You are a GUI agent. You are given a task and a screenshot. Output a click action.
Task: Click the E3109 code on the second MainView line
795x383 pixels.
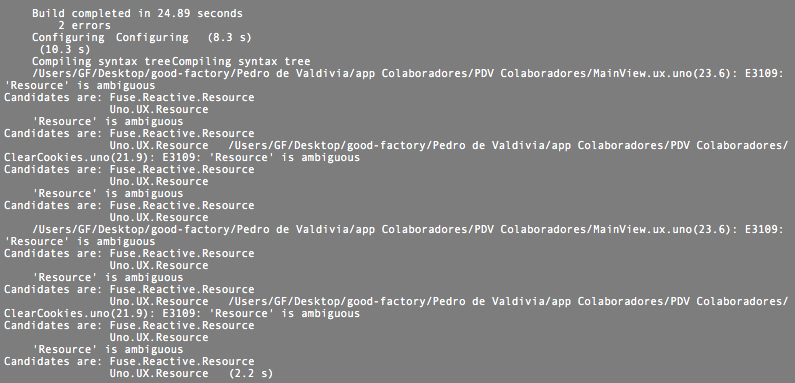(764, 229)
